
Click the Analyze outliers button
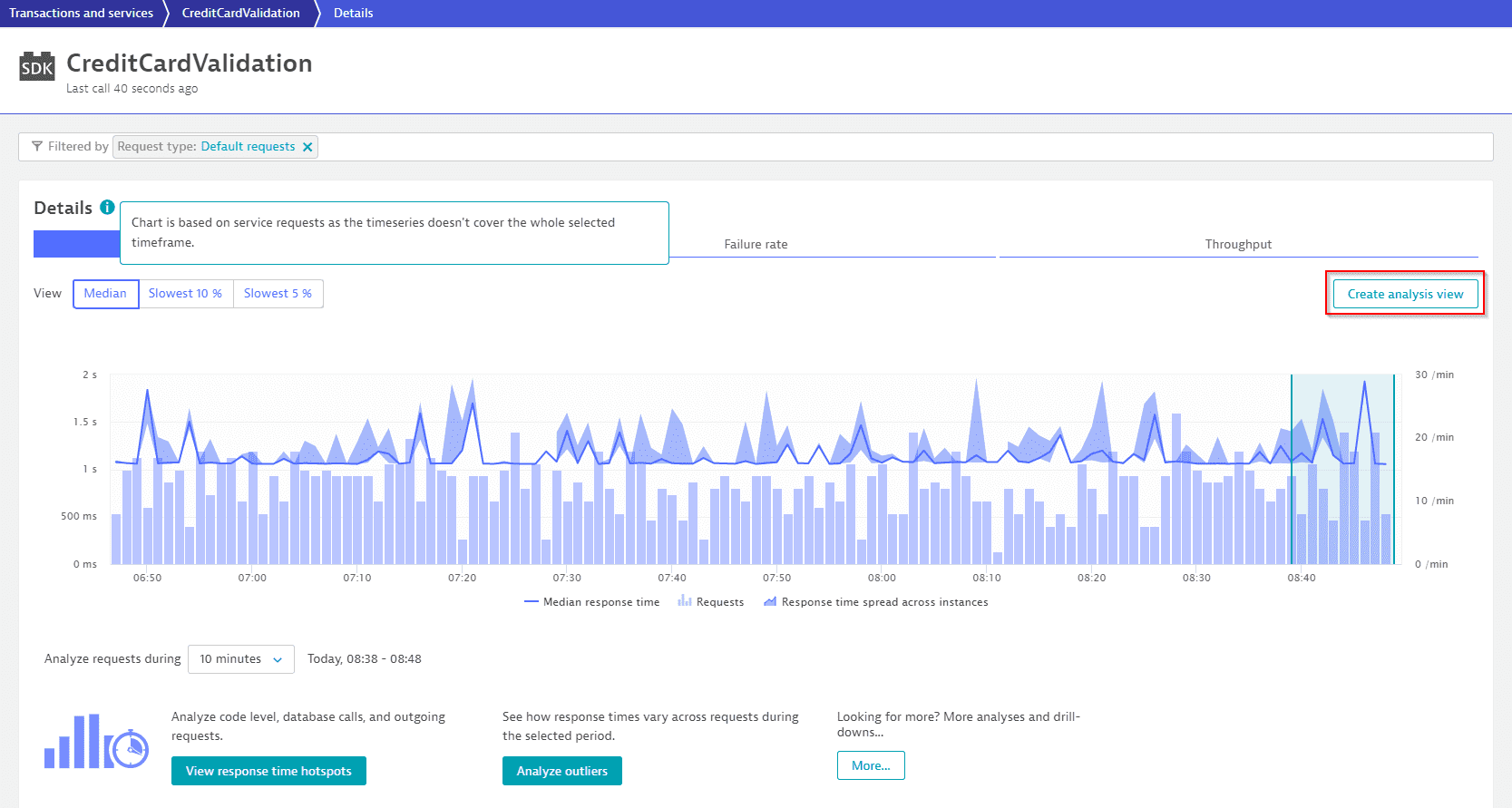(x=561, y=771)
